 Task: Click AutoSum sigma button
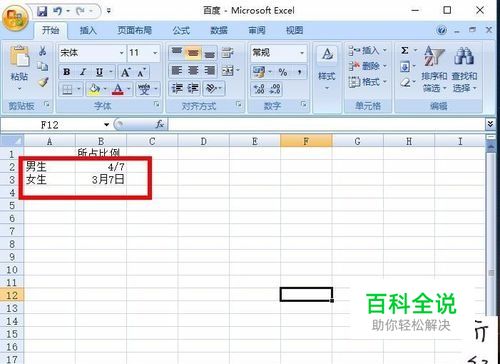pyautogui.click(x=405, y=51)
